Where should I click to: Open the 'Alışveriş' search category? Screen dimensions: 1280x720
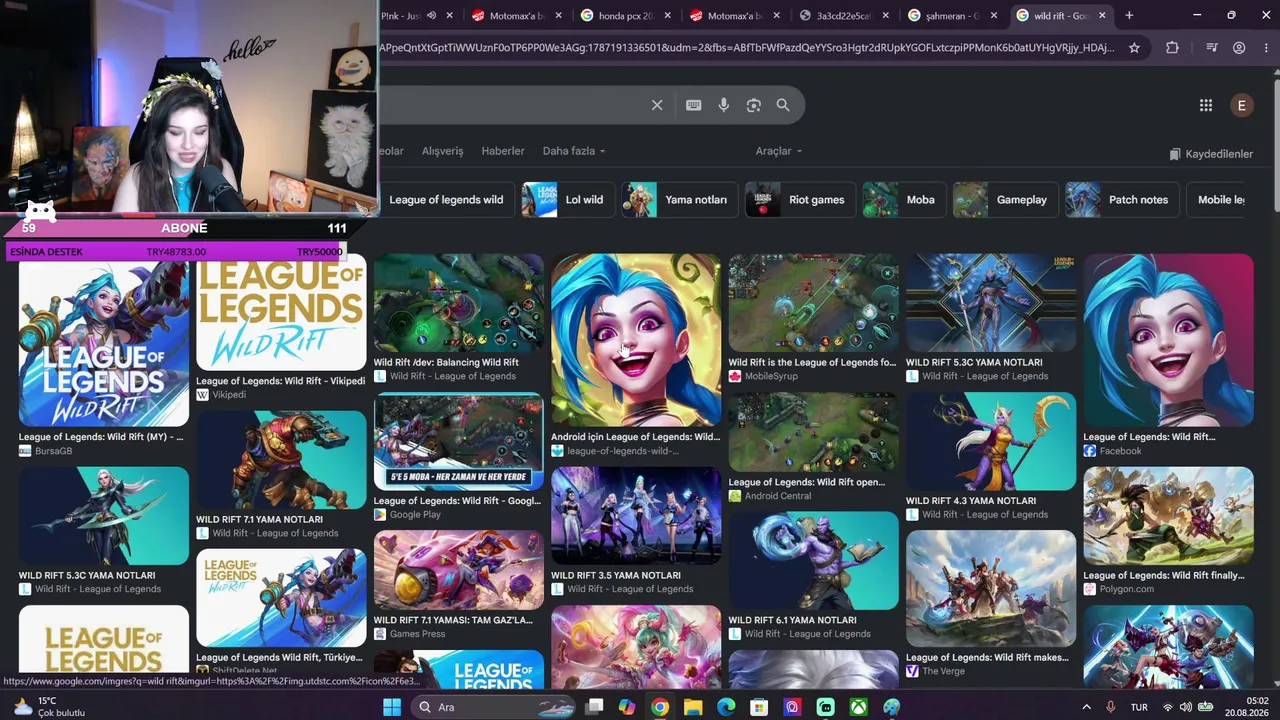coord(442,151)
